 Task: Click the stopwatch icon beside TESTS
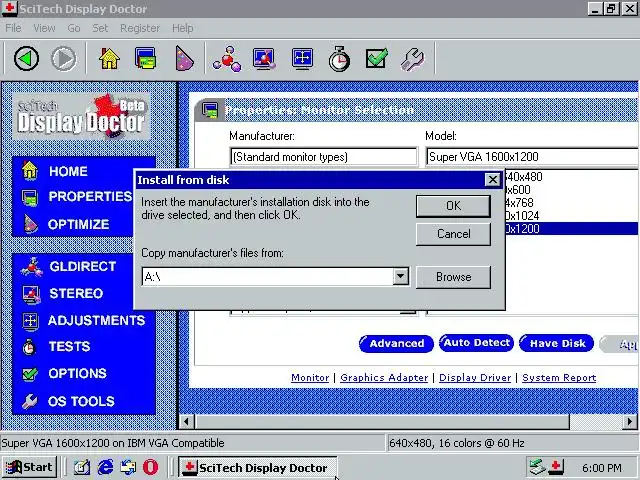[29, 347]
